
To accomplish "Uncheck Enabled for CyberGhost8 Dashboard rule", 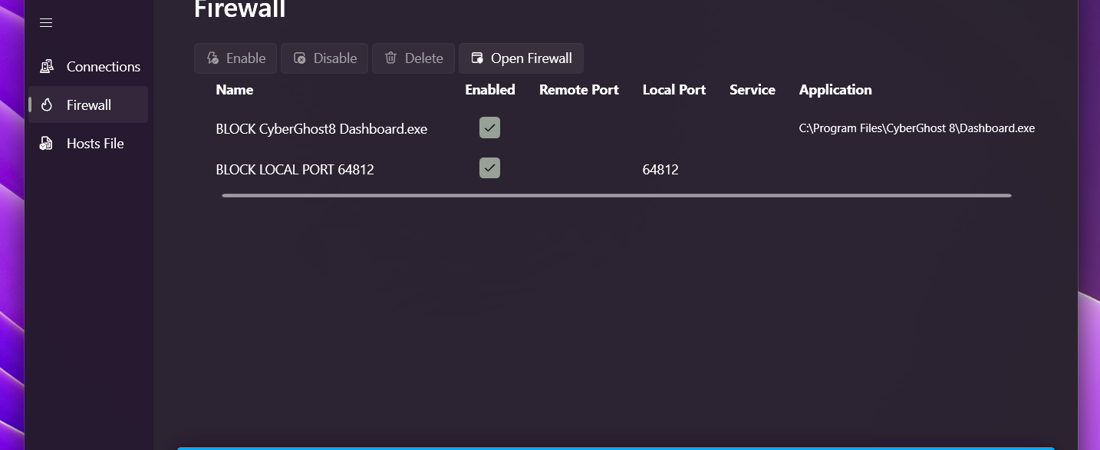I will click(x=489, y=128).
